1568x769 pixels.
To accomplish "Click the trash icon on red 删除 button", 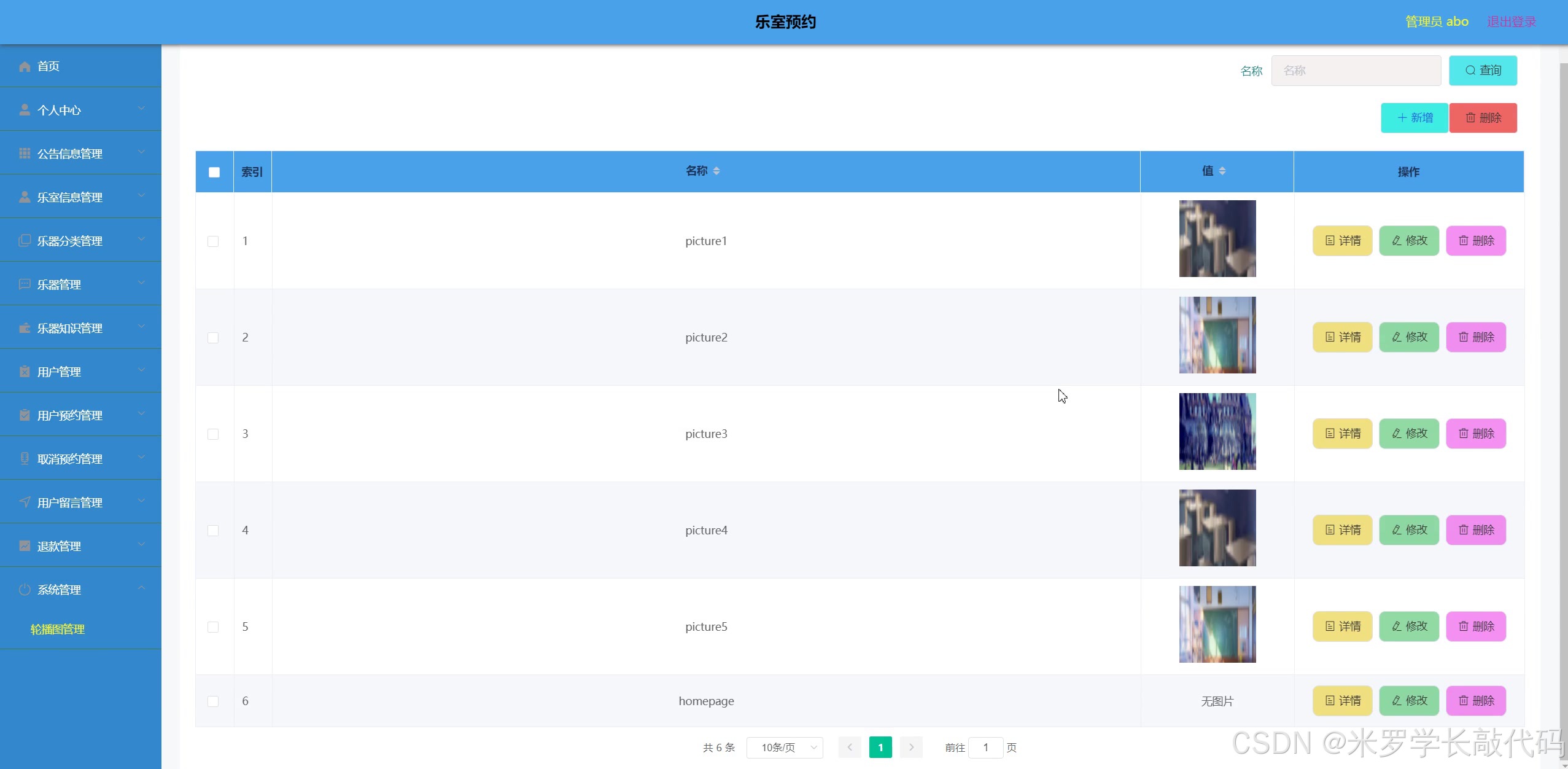I will pos(1470,118).
